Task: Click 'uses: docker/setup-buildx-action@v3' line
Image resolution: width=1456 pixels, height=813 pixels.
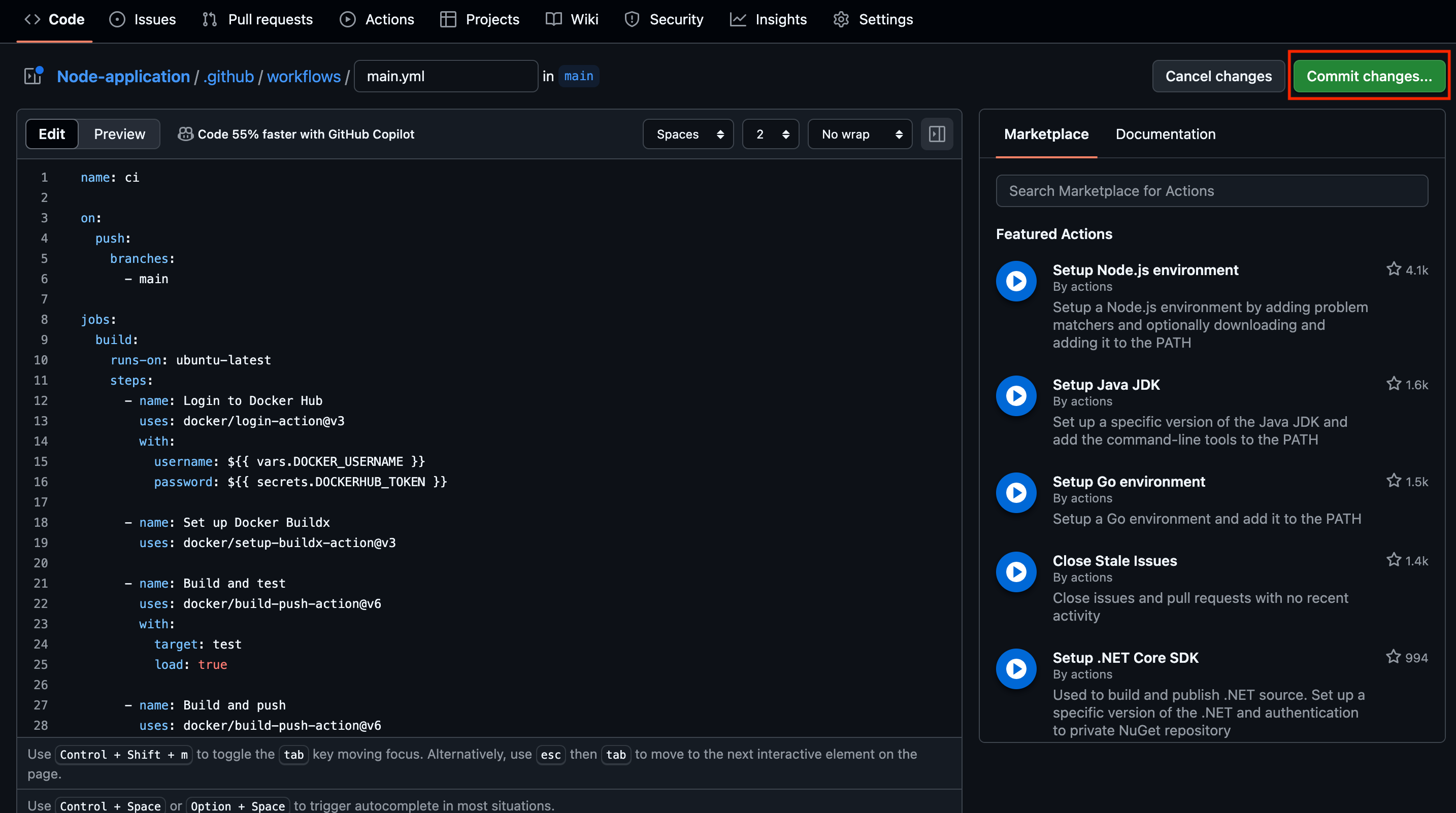Action: pos(268,543)
